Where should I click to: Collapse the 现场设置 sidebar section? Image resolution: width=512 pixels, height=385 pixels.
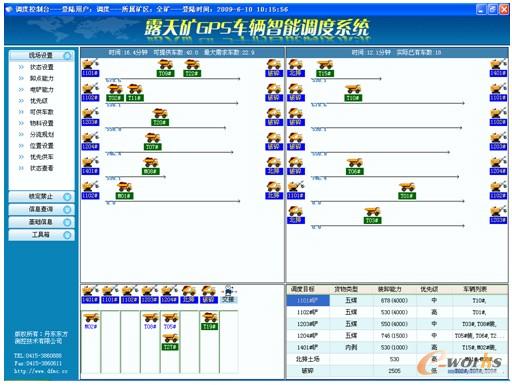coord(41,55)
